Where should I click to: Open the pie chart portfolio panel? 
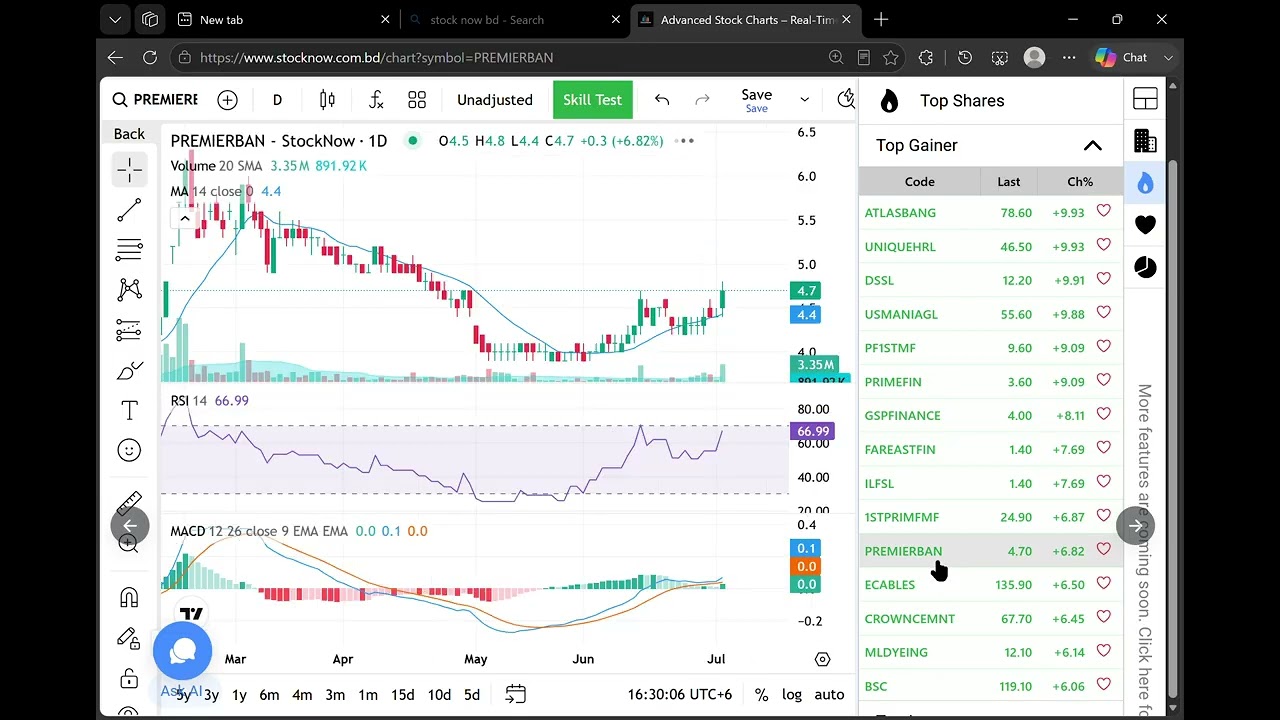point(1145,267)
